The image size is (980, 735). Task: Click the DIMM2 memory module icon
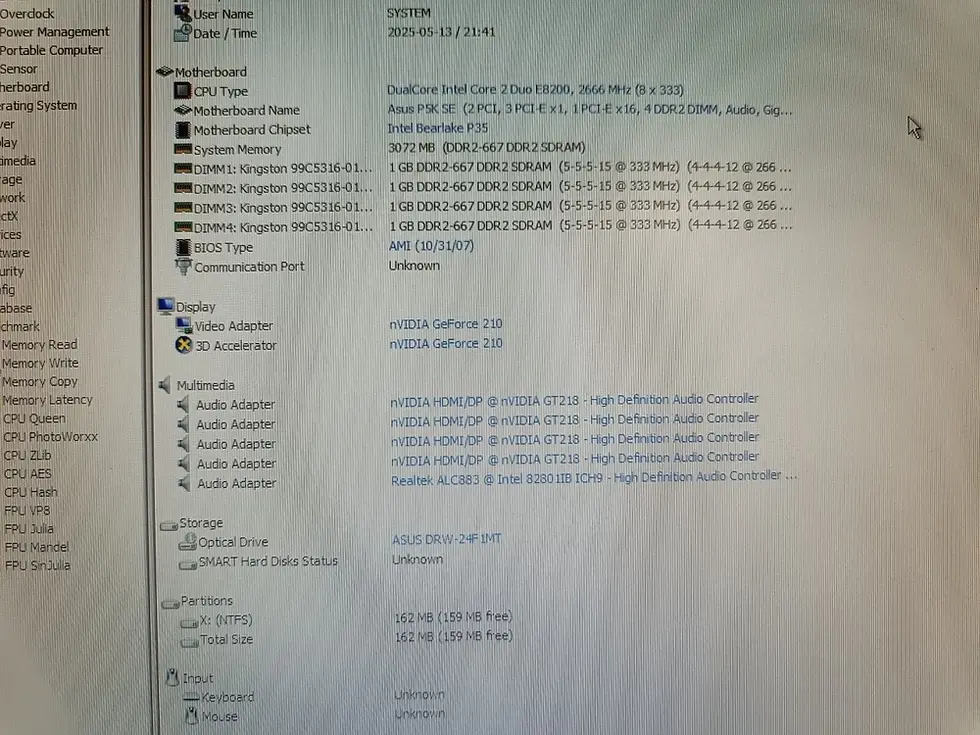pos(182,188)
